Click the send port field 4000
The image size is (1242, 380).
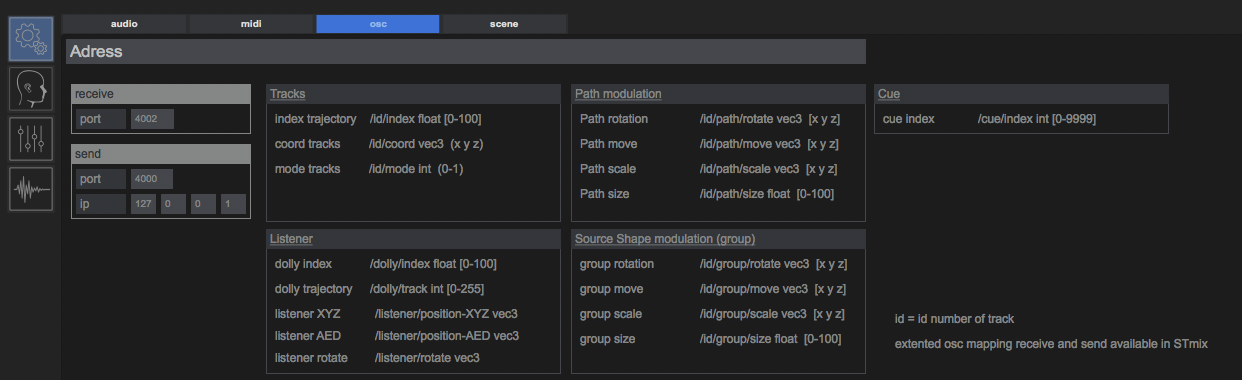click(152, 179)
